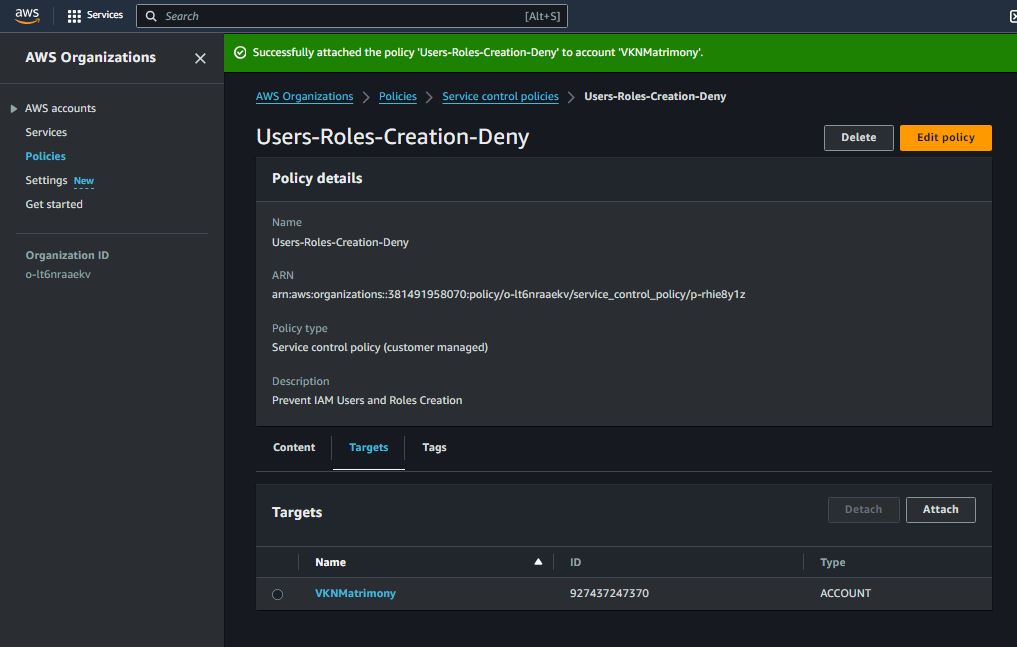Close the AWS Organizations side panel
This screenshot has height=647, width=1017.
[200, 58]
